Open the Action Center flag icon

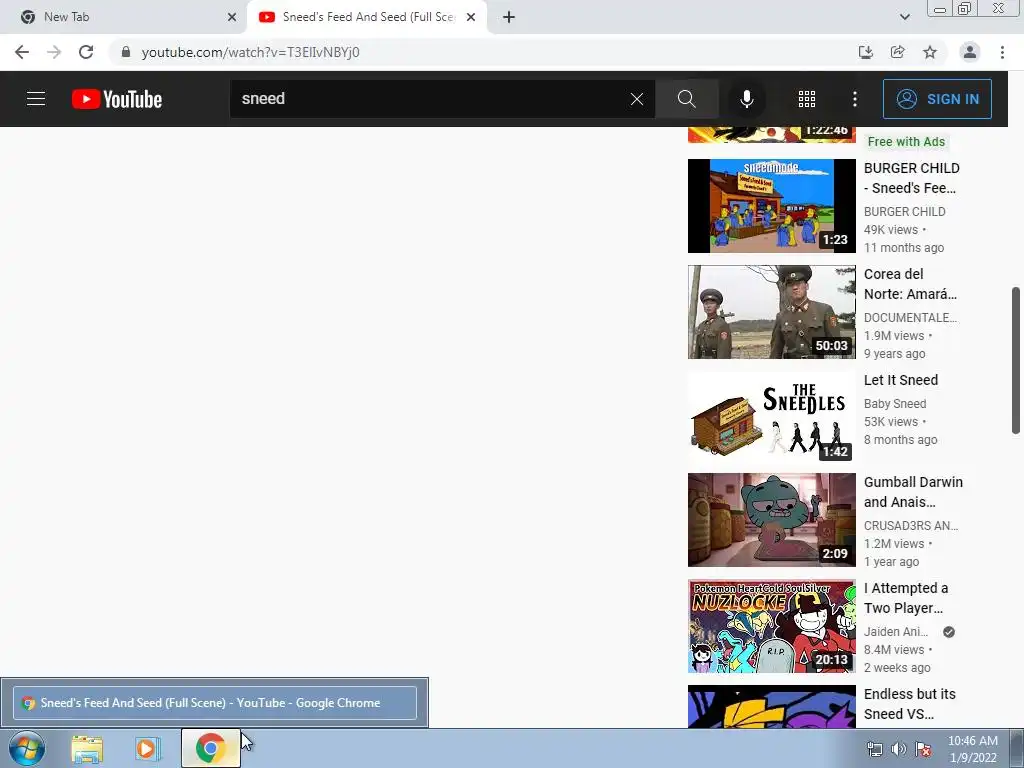[923, 749]
